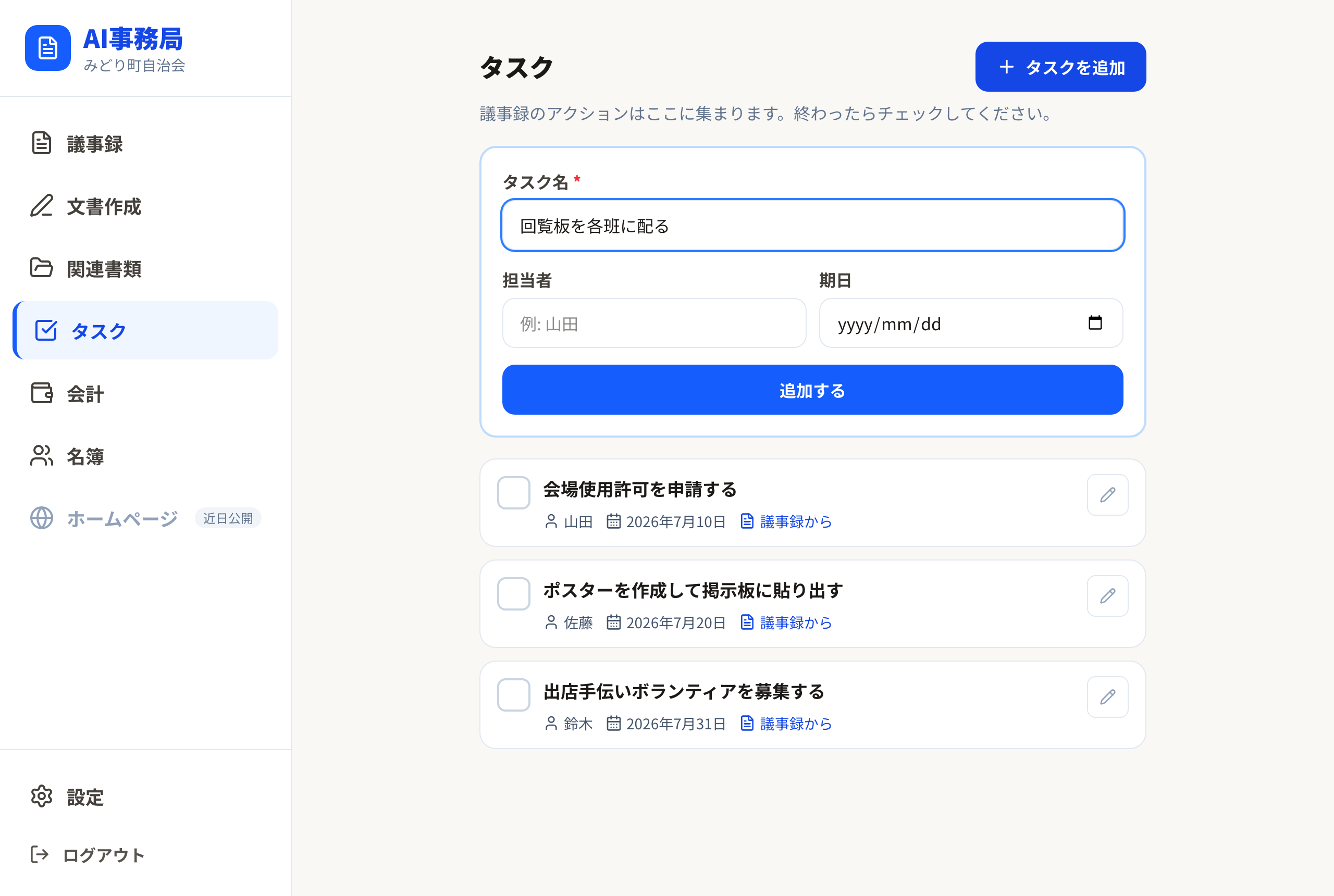Click the 佐藤 assignee person icon
The image size is (1334, 896).
pyautogui.click(x=551, y=623)
